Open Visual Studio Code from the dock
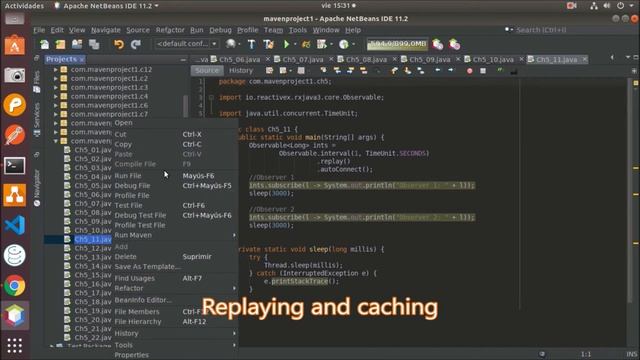The image size is (640, 360). click(14, 225)
